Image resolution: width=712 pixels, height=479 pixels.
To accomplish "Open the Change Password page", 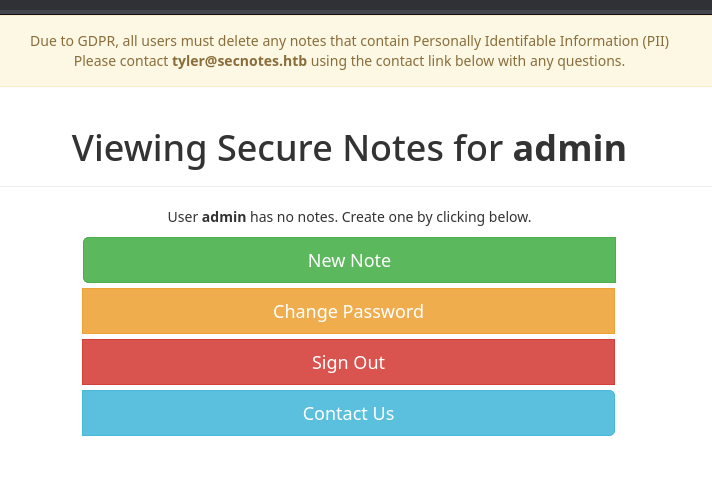I will click(348, 311).
